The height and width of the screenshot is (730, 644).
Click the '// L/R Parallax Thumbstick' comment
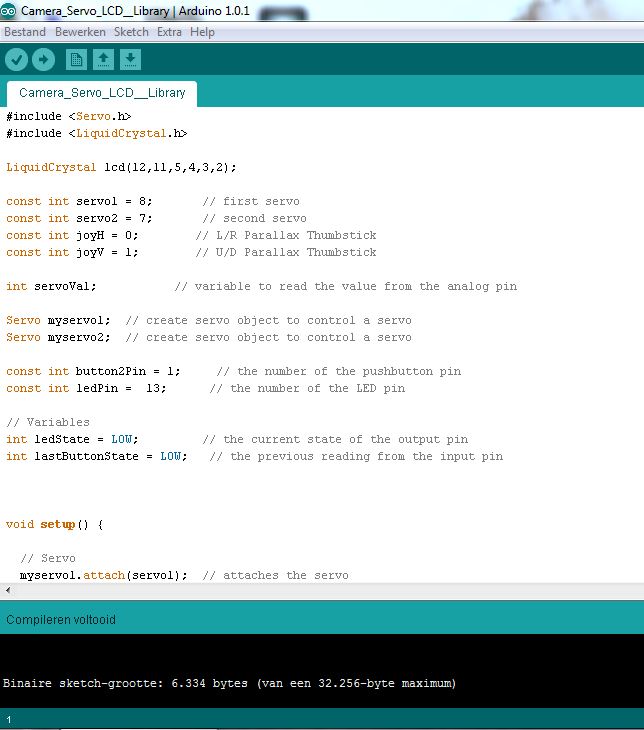tap(286, 236)
